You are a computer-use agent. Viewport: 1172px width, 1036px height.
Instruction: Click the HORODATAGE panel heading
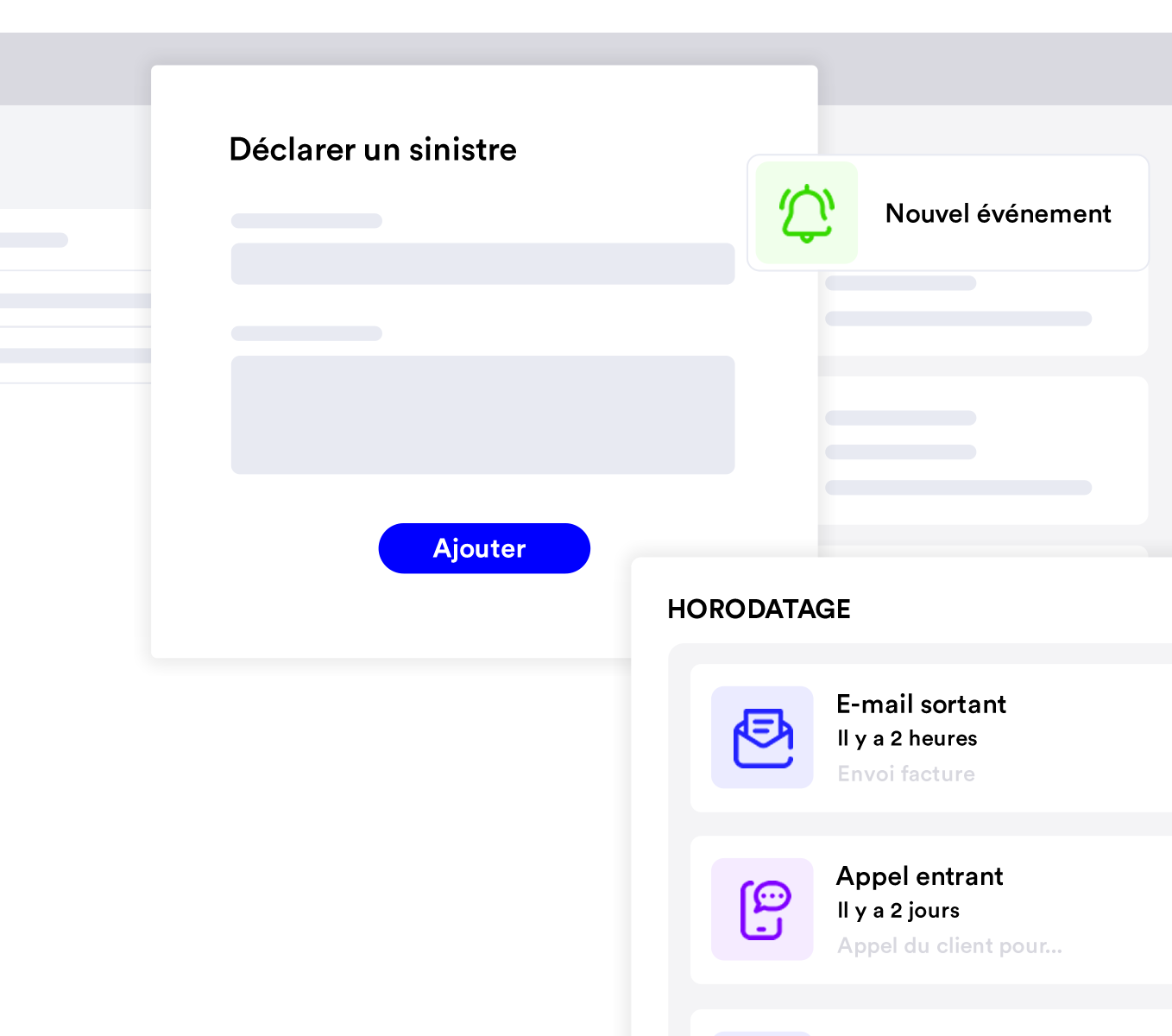click(x=759, y=610)
